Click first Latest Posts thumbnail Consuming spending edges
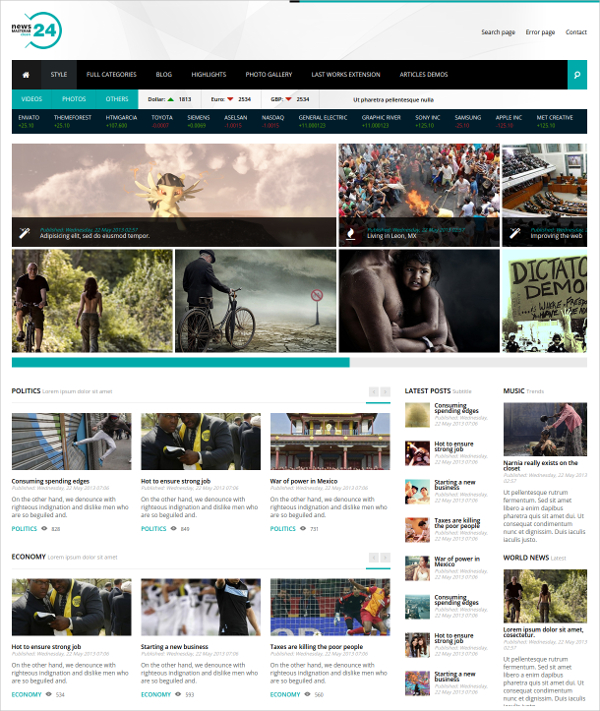 click(x=417, y=415)
